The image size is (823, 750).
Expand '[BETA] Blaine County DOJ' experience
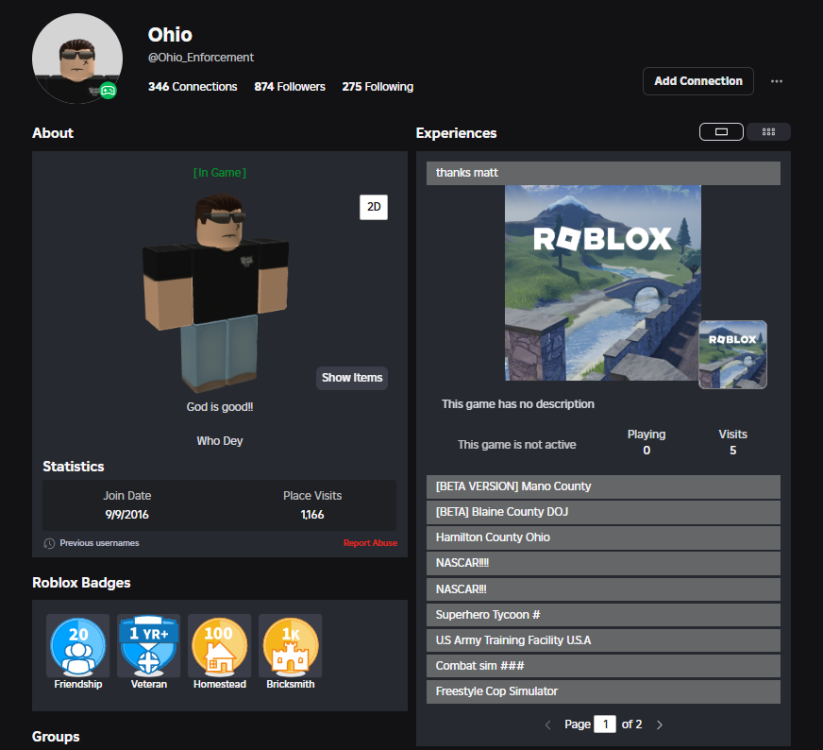pyautogui.click(x=603, y=512)
